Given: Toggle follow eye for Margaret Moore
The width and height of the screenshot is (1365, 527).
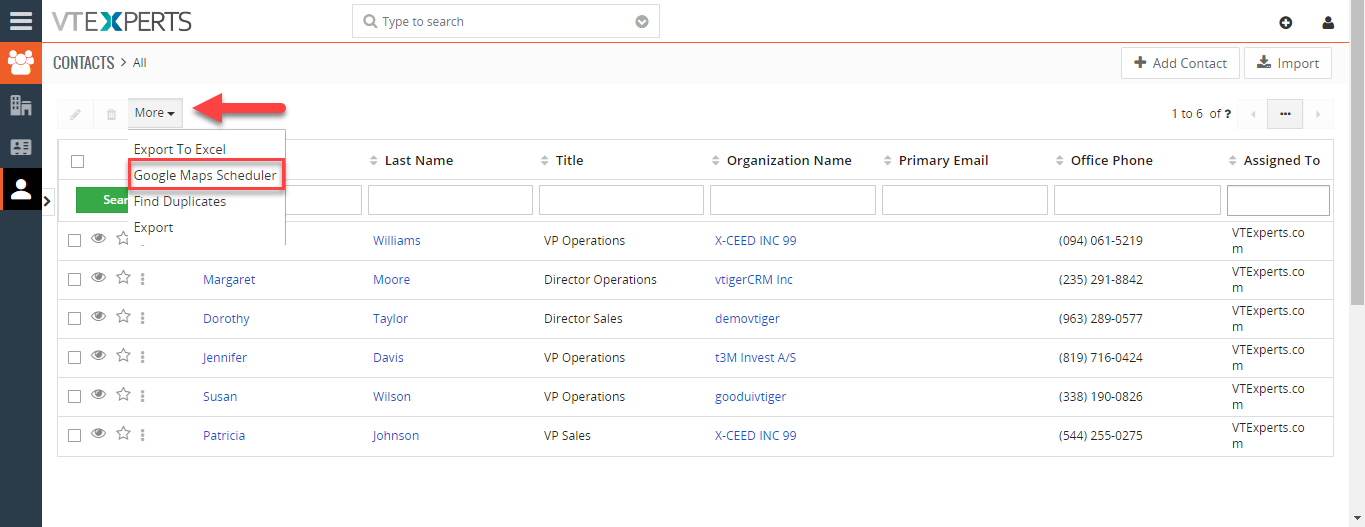Looking at the screenshot, I should [x=98, y=278].
